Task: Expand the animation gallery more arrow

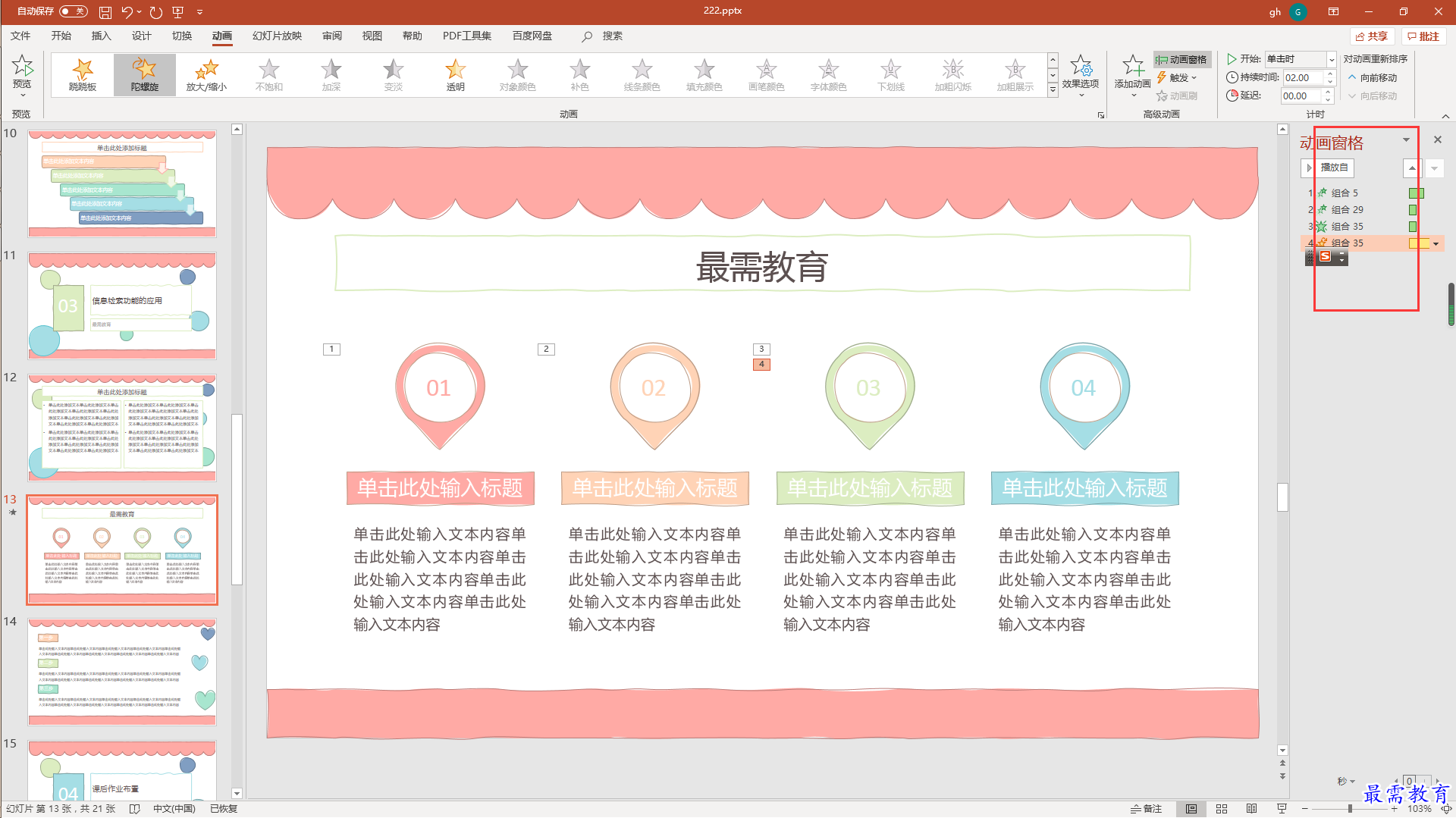Action: point(1053,90)
